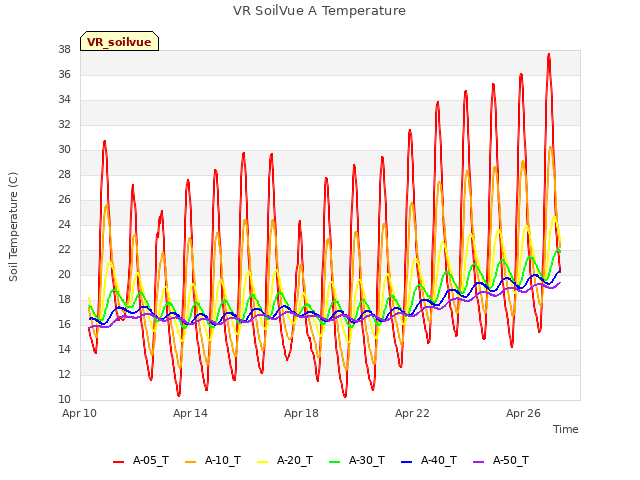Click the 30 y-axis tick label

pyautogui.click(x=64, y=150)
